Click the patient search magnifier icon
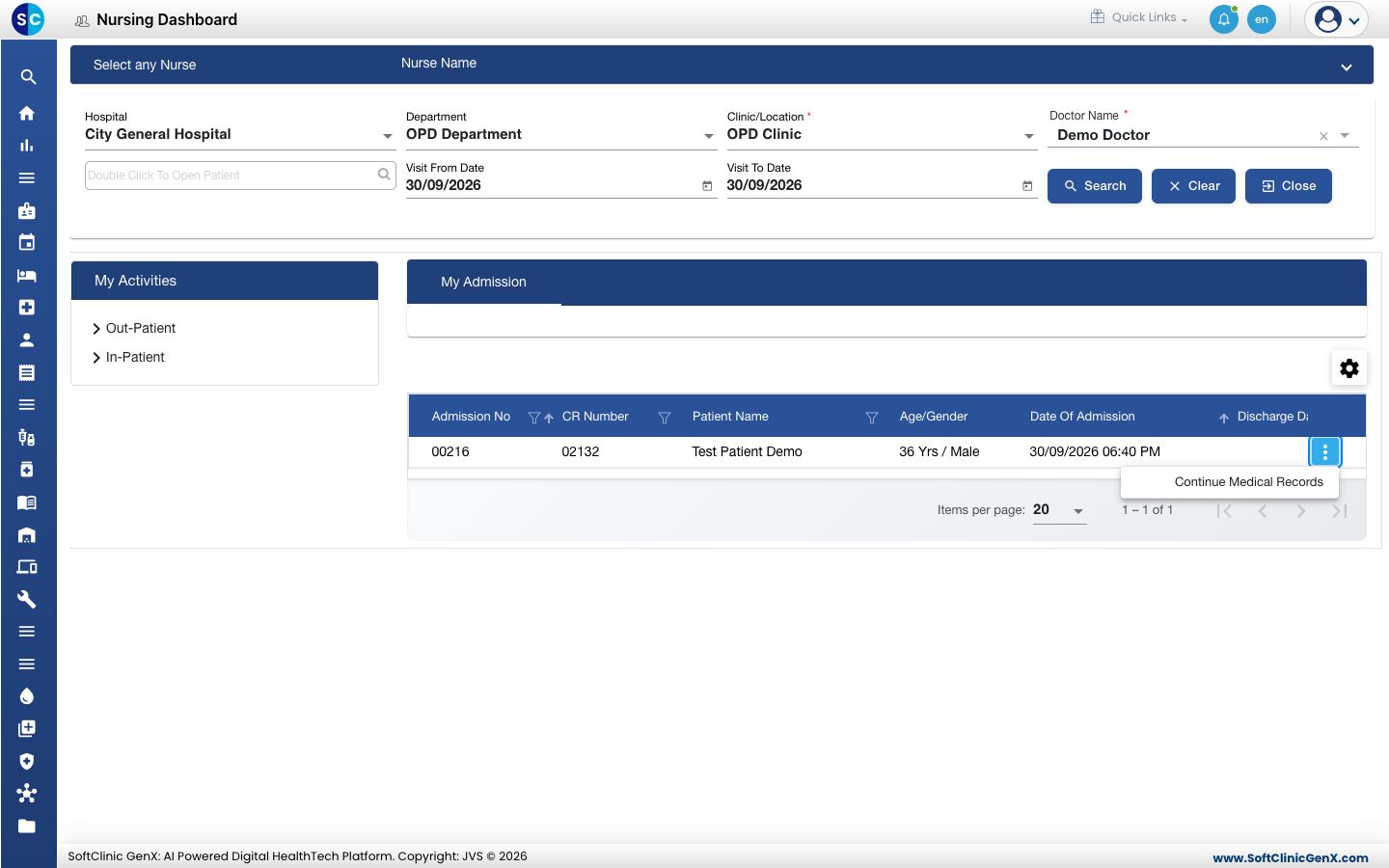This screenshot has width=1389, height=868. tap(384, 175)
